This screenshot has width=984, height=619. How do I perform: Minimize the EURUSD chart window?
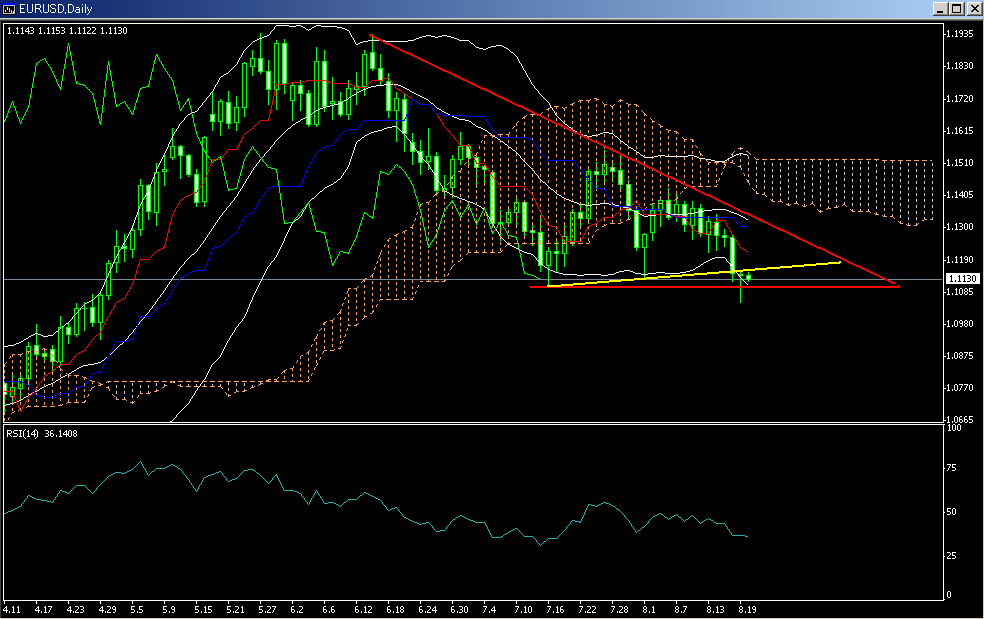point(939,9)
